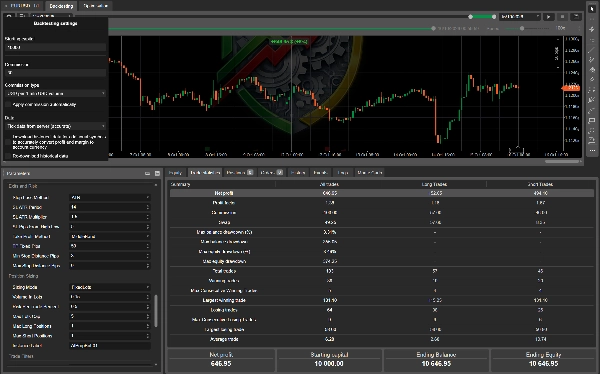The image size is (600, 374).
Task: Click the Ending Equity 10 646.95 box
Action: [x=543, y=359]
